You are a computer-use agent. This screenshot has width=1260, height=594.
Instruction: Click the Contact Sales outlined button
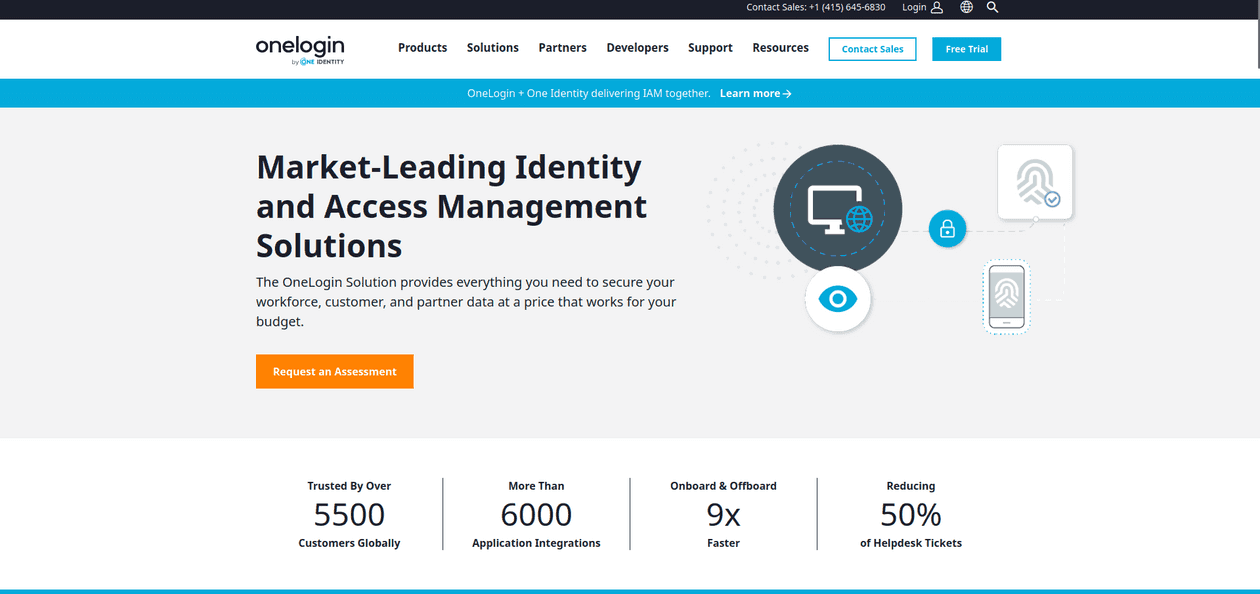tap(872, 48)
